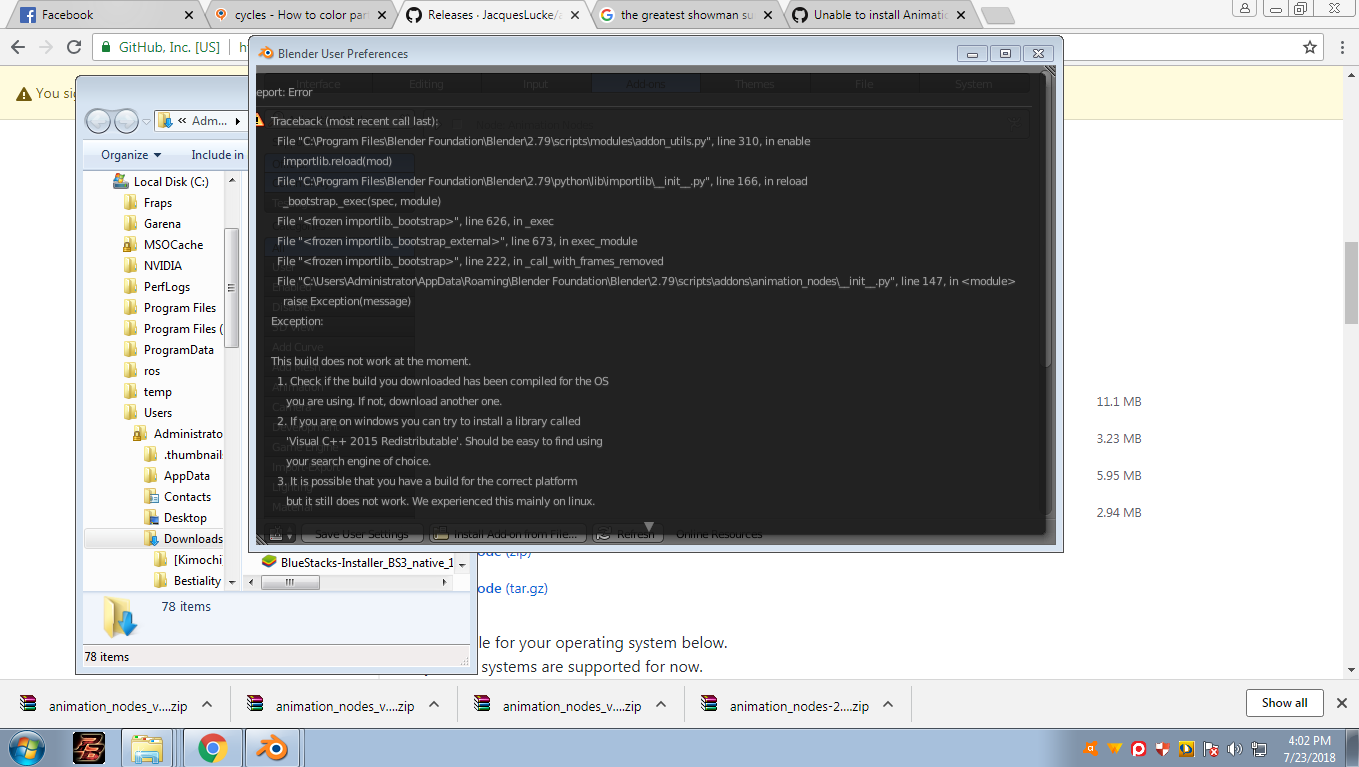Viewport: 1359px width, 767px height.
Task: Go back in the Chrome browser
Action: tap(19, 47)
